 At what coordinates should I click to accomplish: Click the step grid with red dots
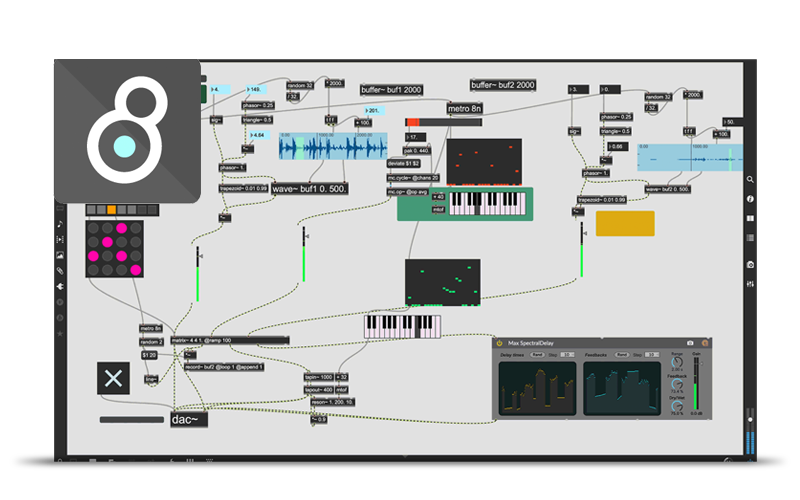click(x=484, y=162)
